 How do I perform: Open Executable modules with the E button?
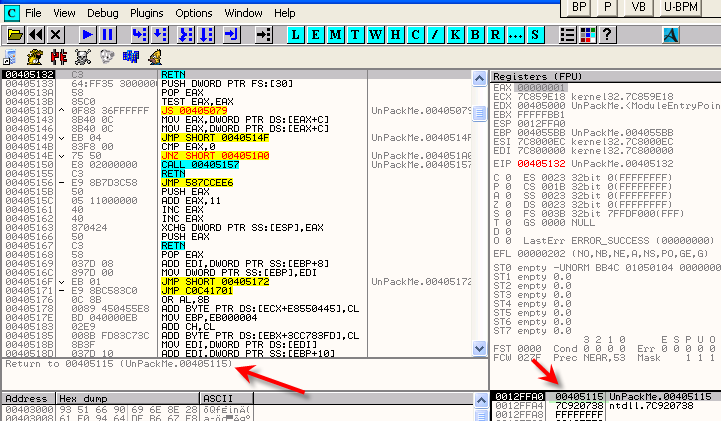[315, 34]
